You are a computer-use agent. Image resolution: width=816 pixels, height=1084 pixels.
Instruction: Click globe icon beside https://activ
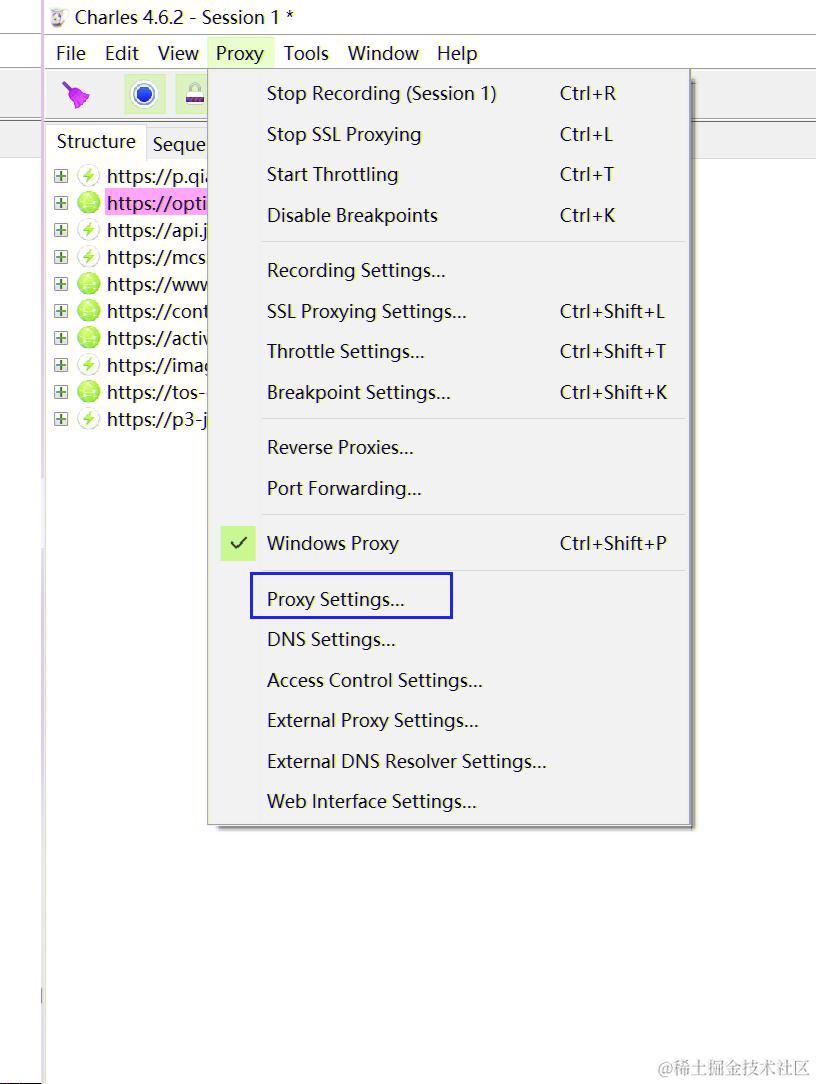click(x=89, y=337)
